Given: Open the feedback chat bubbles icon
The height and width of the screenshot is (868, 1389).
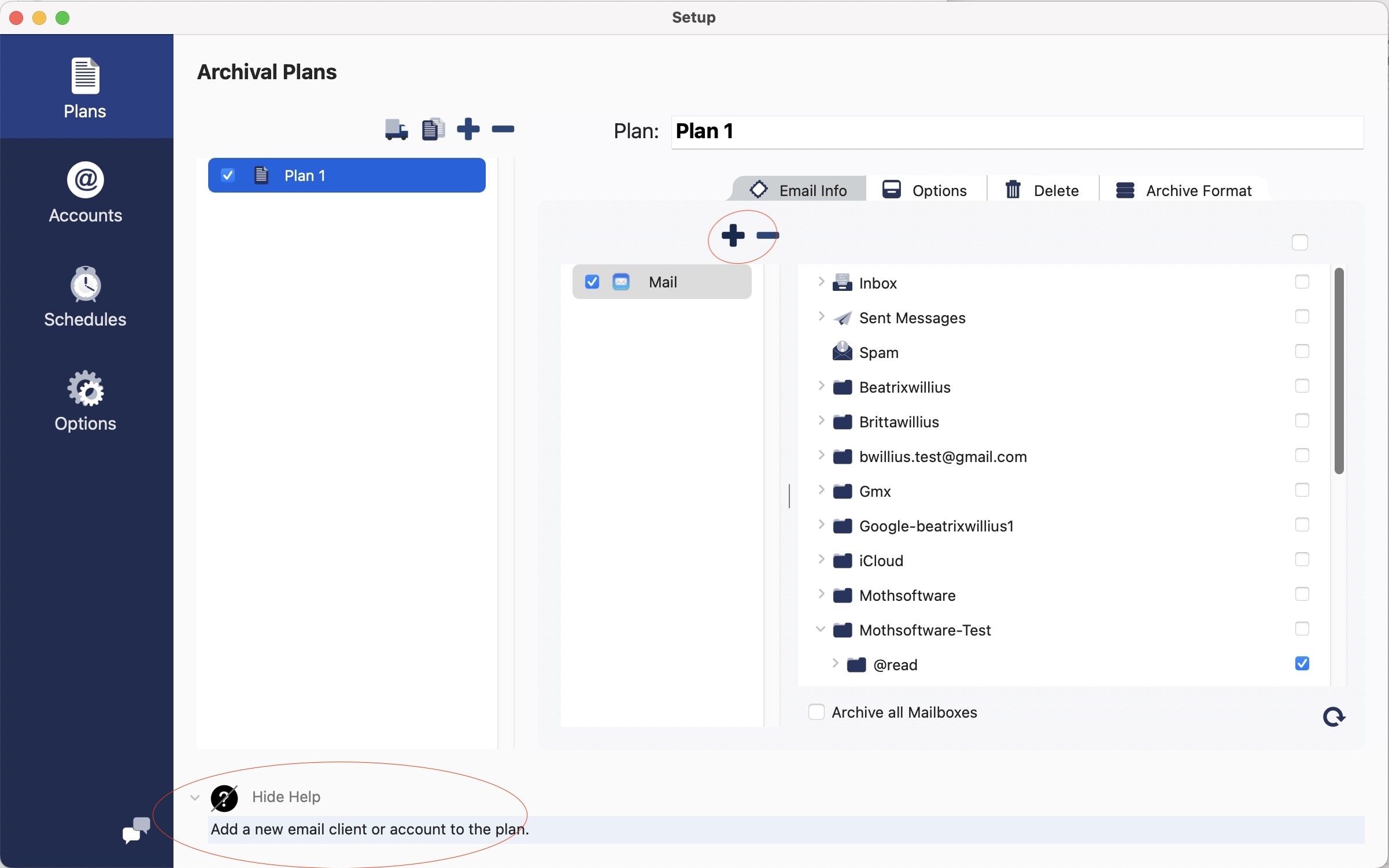Looking at the screenshot, I should 136,830.
